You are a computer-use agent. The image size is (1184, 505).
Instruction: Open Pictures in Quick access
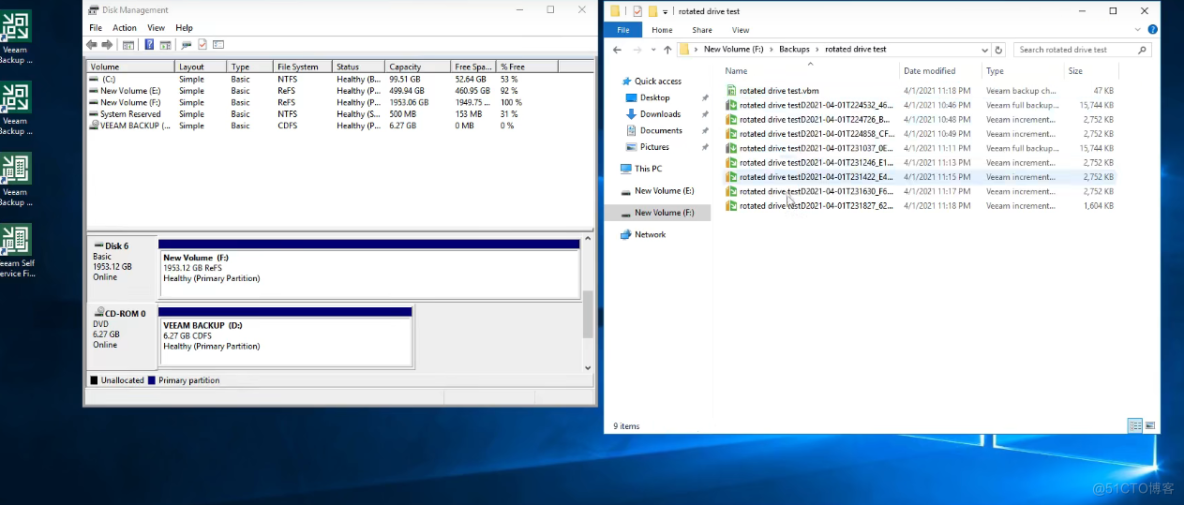click(655, 147)
